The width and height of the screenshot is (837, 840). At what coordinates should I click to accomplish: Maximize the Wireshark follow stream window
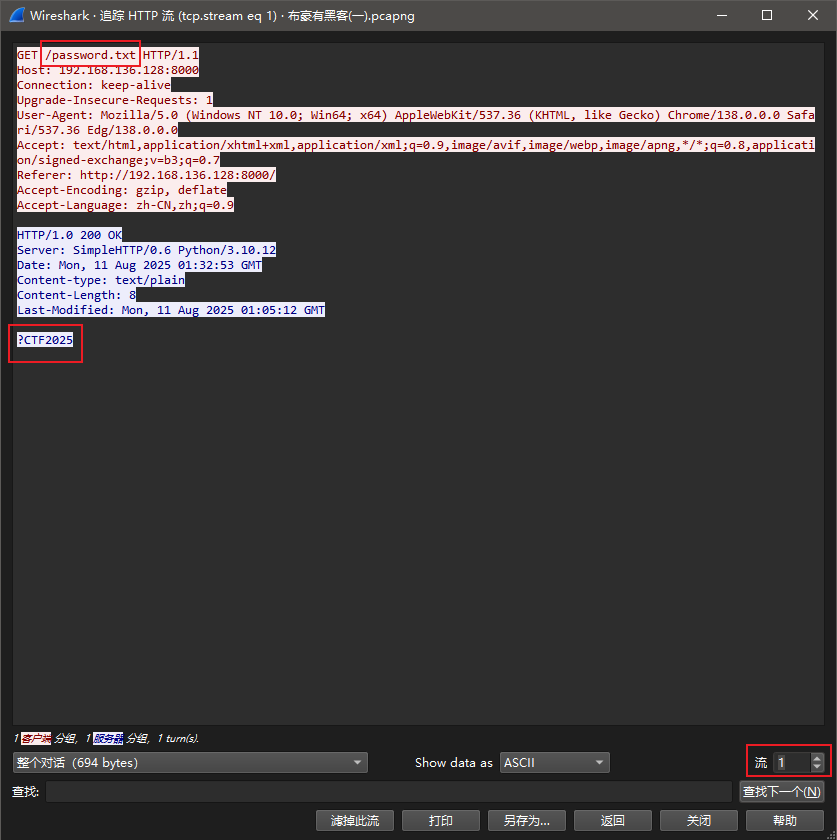click(x=767, y=15)
